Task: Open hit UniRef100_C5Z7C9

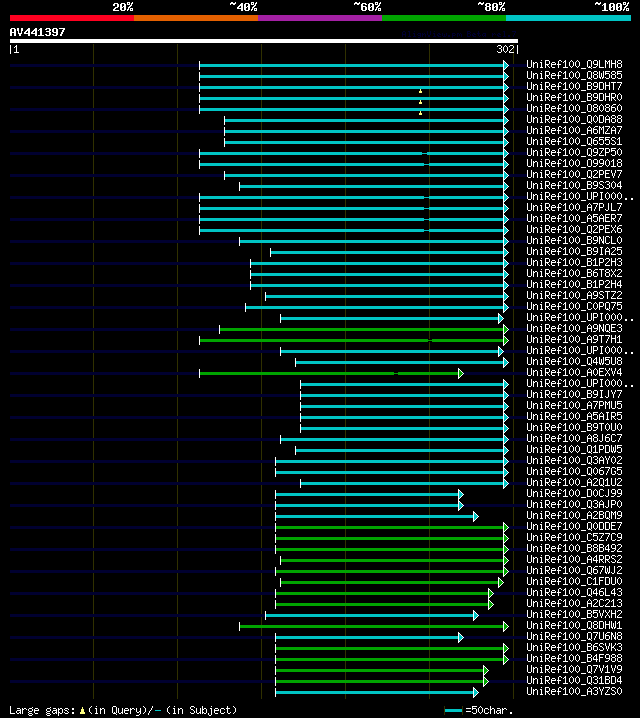Action: (x=574, y=537)
